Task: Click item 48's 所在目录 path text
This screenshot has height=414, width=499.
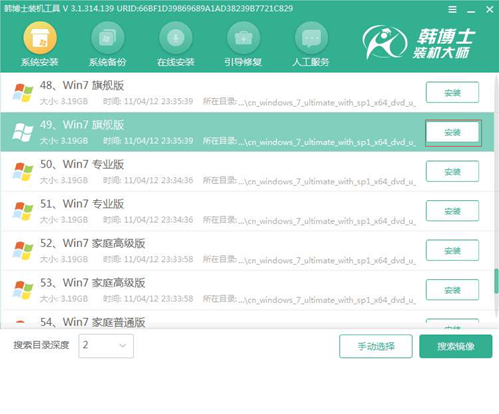Action: pyautogui.click(x=309, y=102)
